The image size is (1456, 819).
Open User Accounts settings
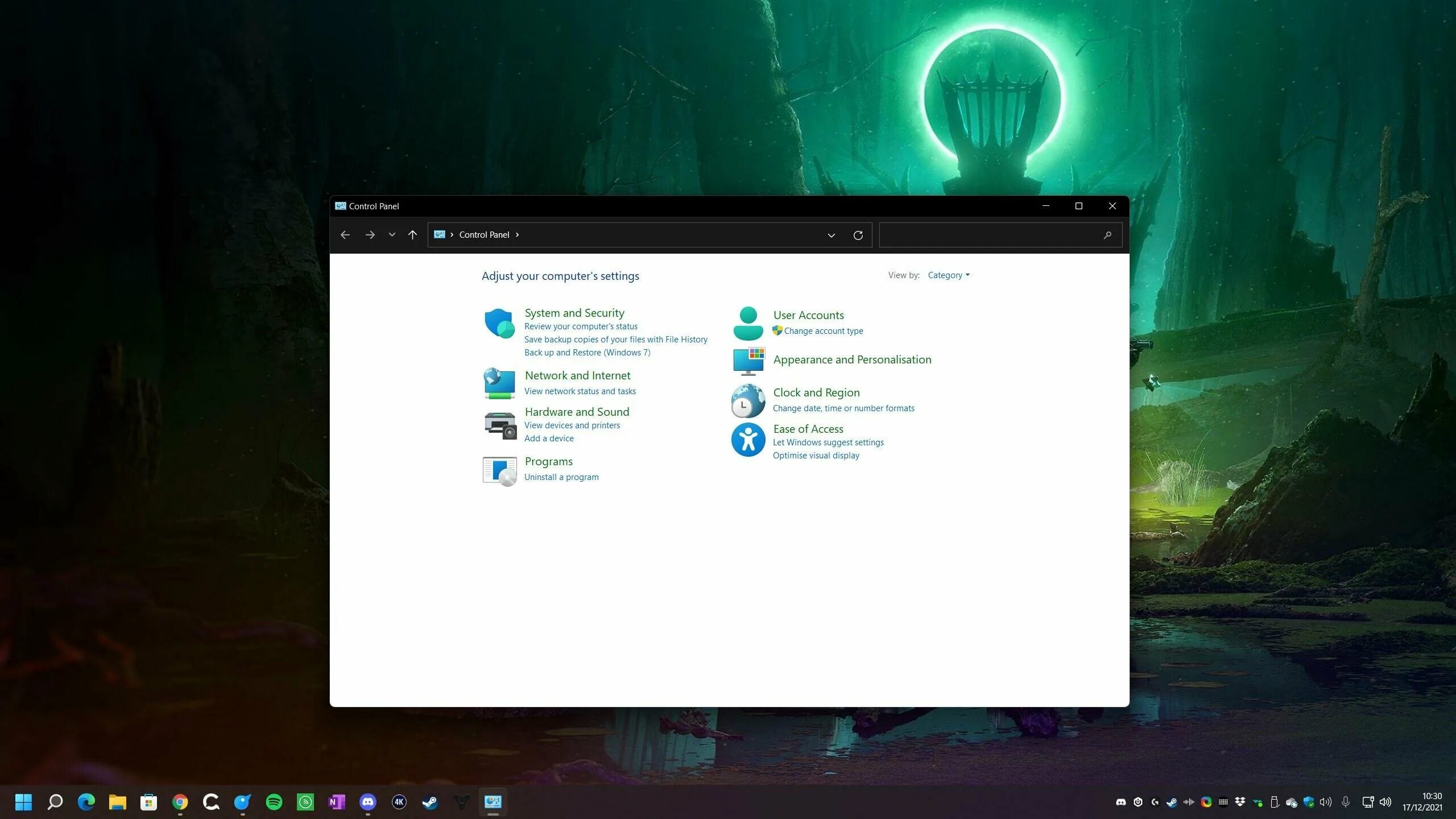pos(808,315)
